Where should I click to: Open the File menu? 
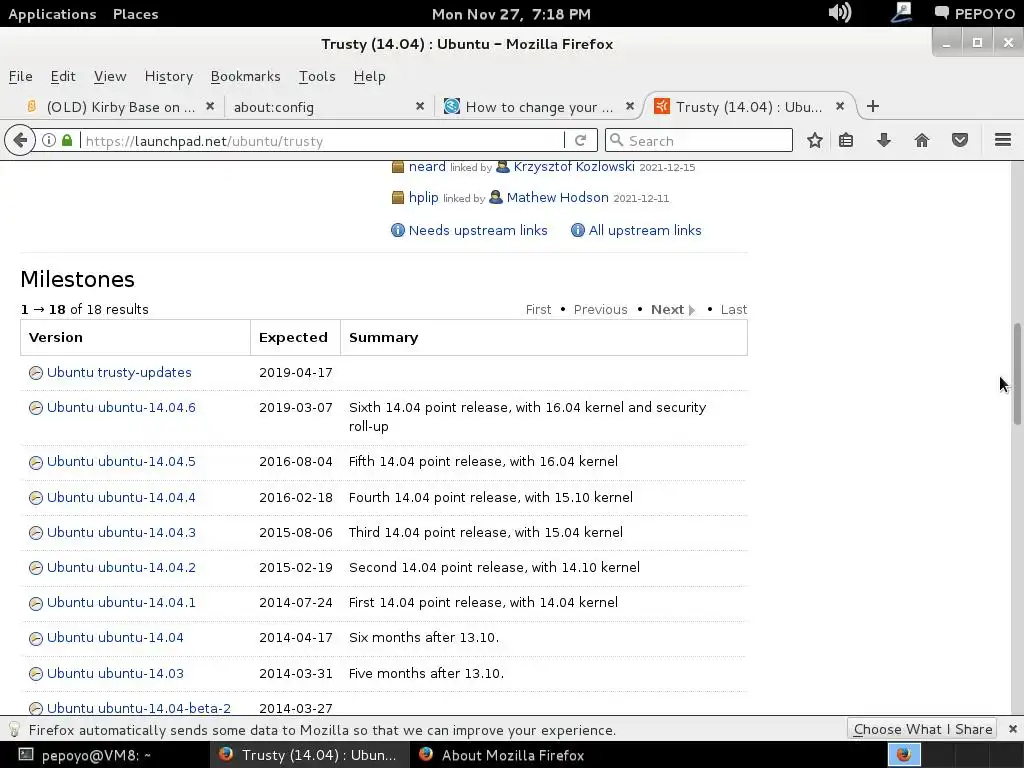click(20, 76)
